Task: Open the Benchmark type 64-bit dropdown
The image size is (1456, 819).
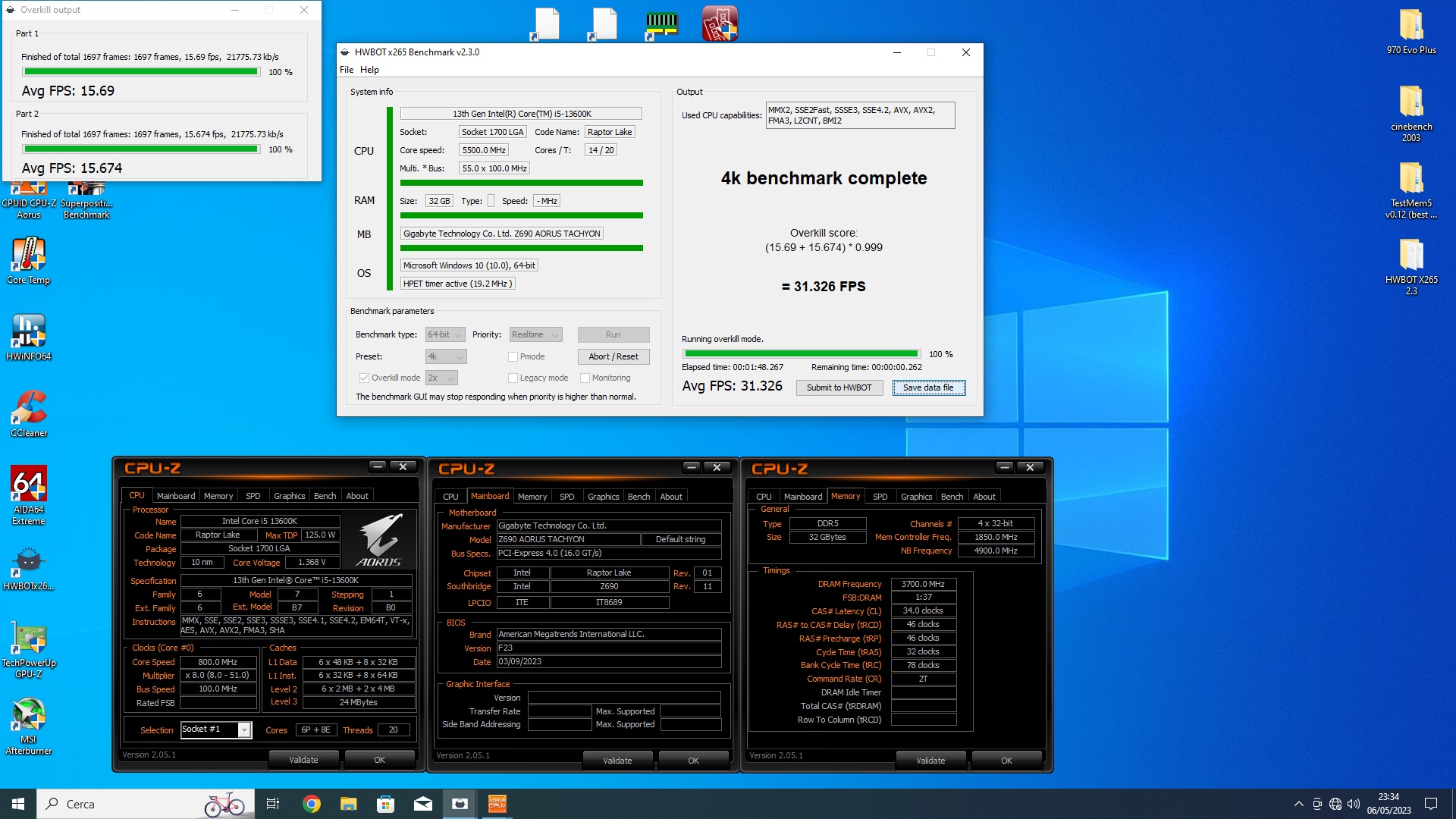Action: coord(445,334)
